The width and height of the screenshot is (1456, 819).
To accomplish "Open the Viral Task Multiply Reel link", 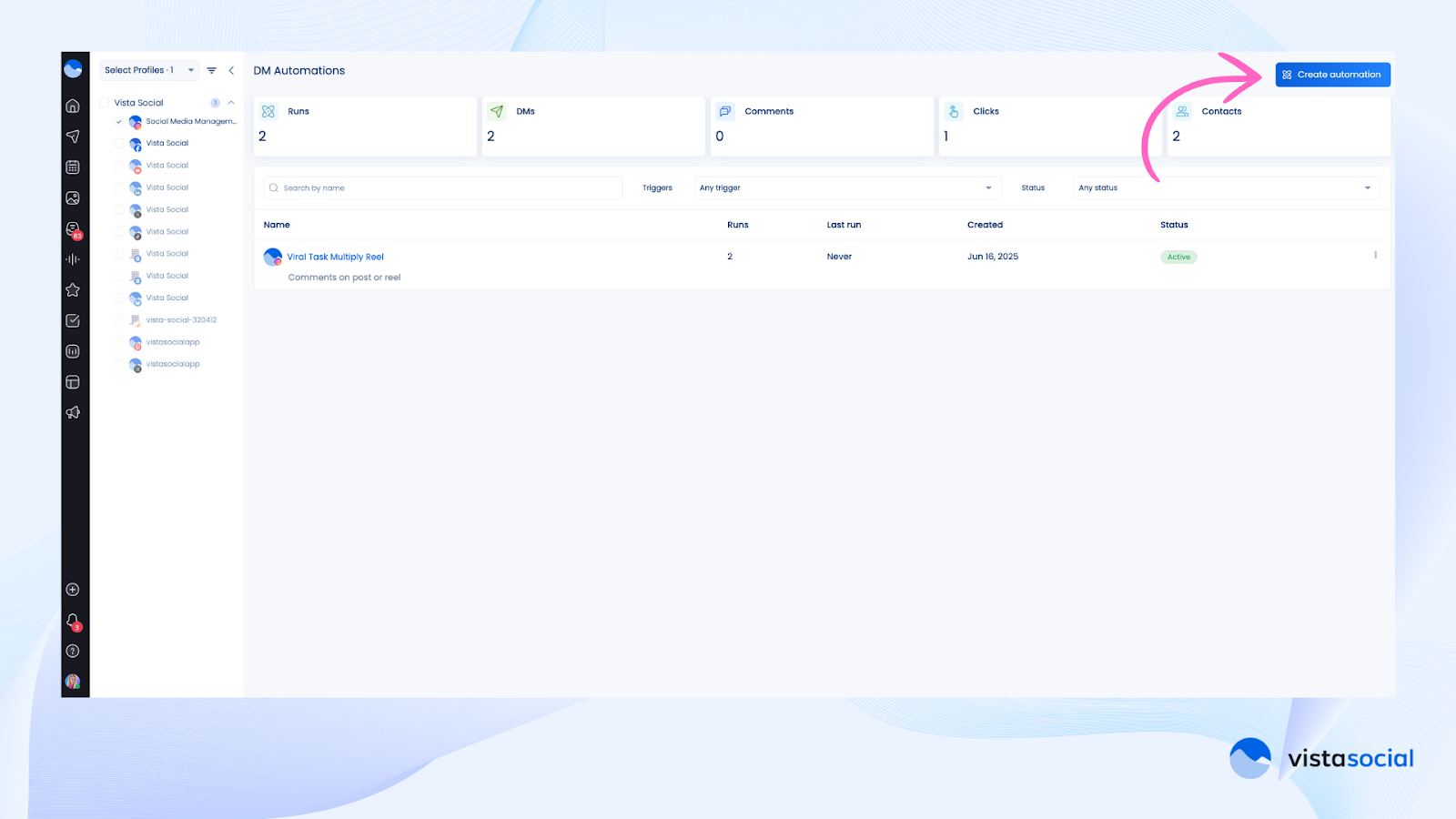I will (336, 258).
